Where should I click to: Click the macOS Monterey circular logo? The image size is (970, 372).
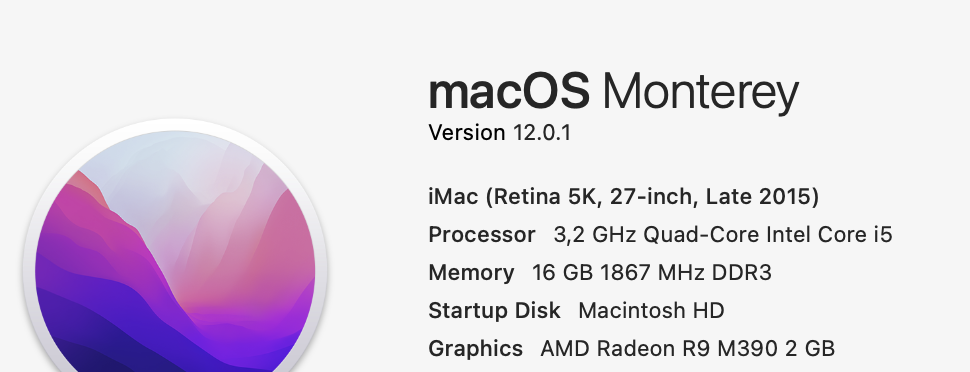click(x=175, y=260)
